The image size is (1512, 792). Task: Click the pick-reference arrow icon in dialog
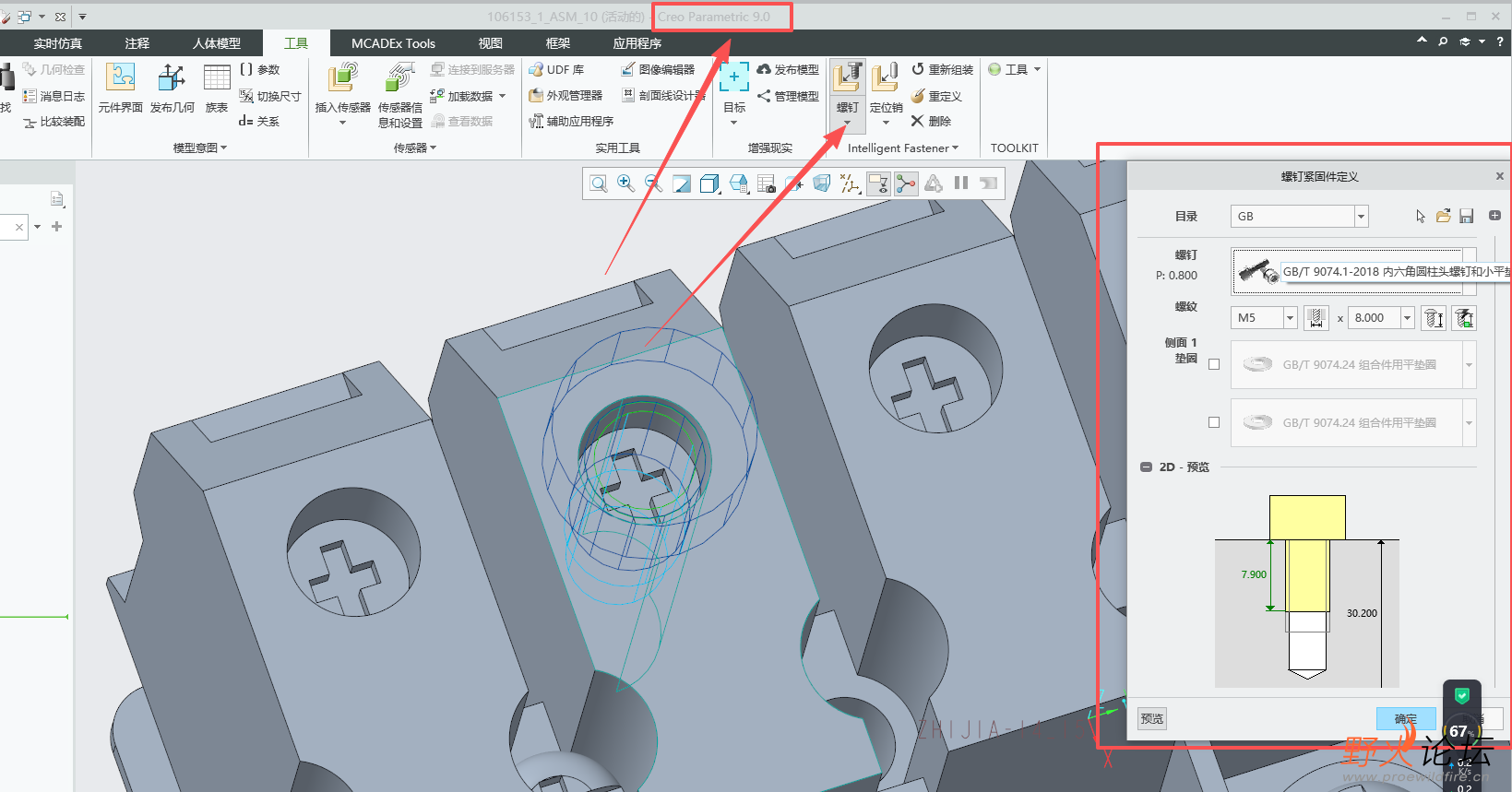tap(1421, 216)
